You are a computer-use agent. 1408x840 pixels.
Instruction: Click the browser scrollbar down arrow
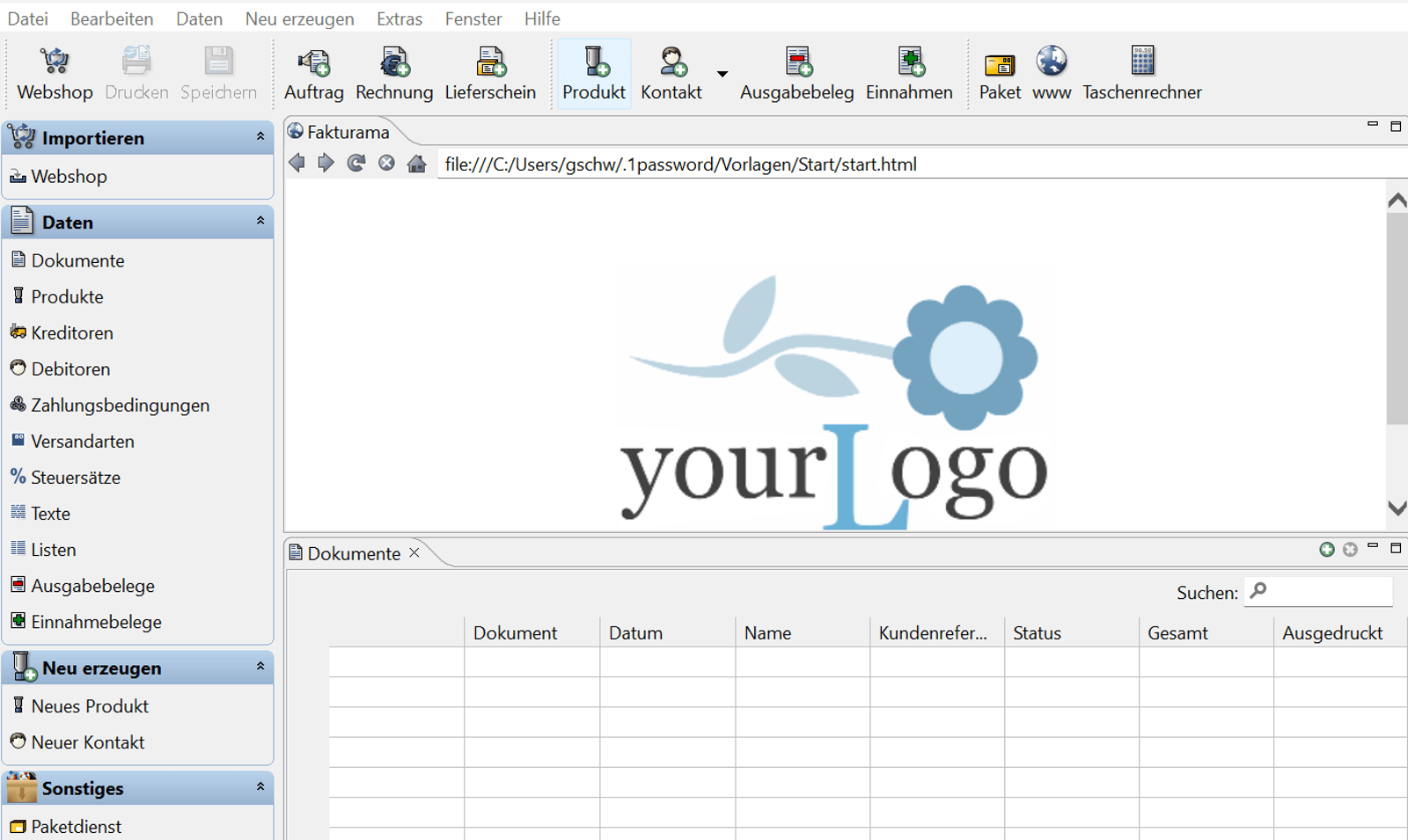[1397, 508]
